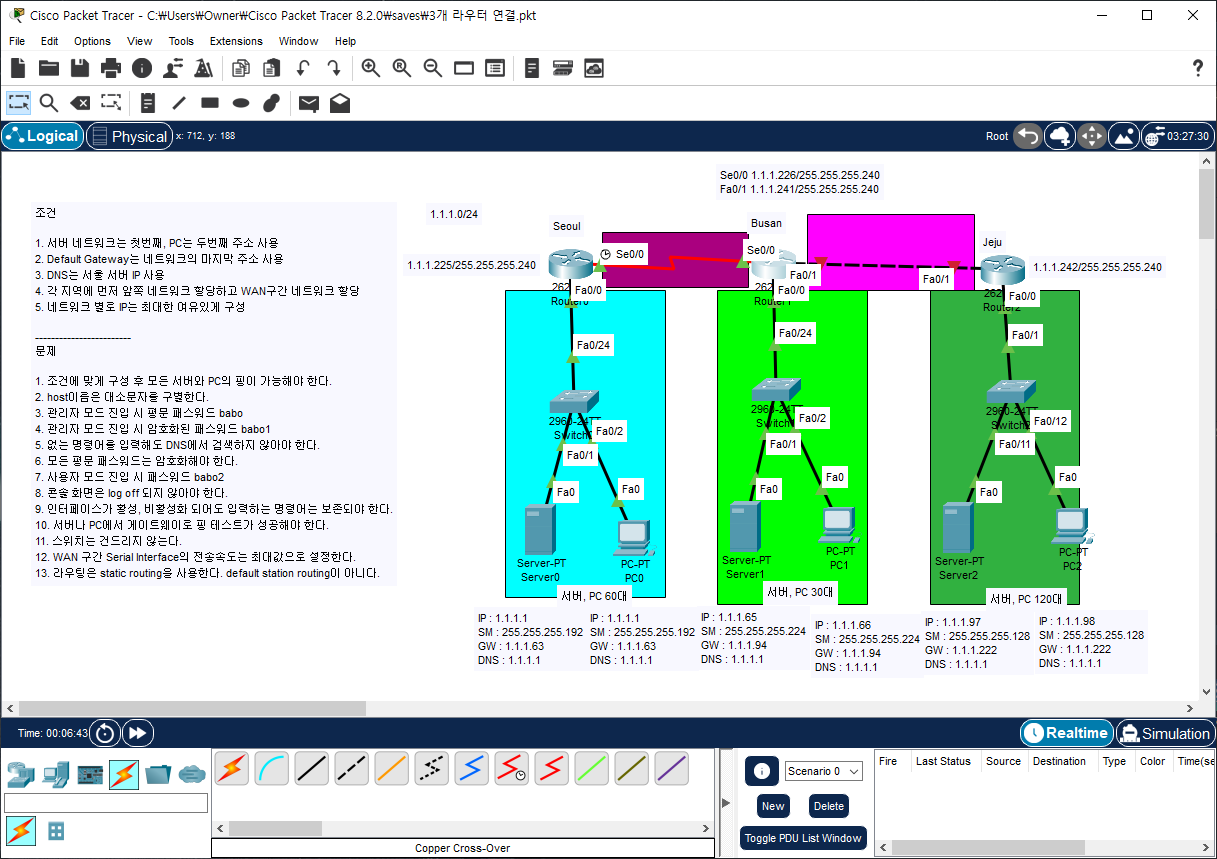Viewport: 1217px width, 859px height.
Task: Click the Fast Forward Time button
Action: [137, 733]
